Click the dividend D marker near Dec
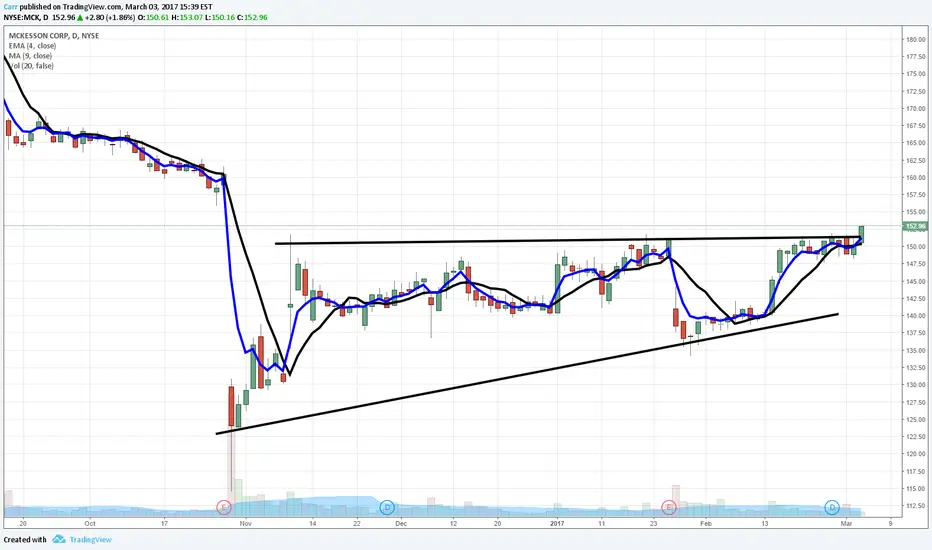The width and height of the screenshot is (932, 550). pos(387,507)
